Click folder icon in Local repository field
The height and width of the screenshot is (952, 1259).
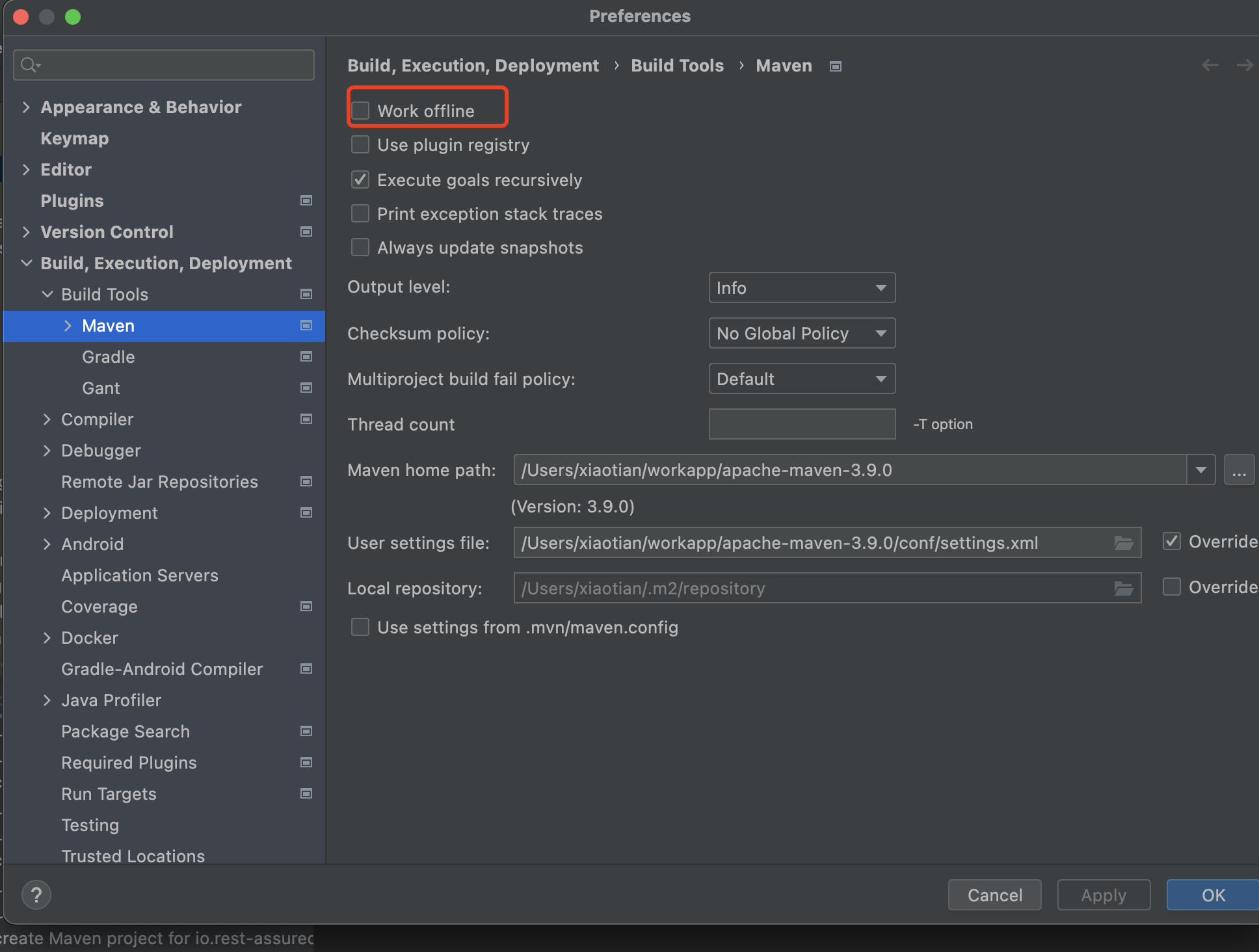coord(1123,588)
